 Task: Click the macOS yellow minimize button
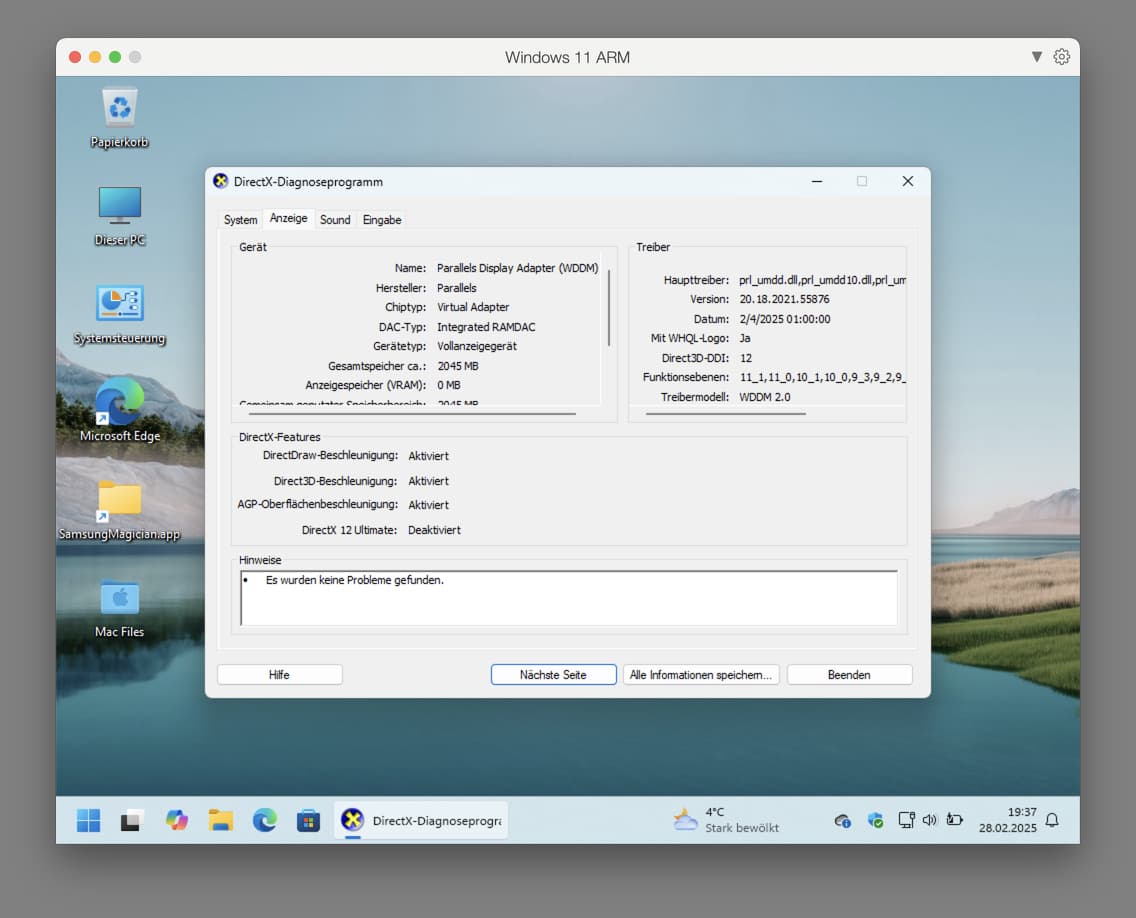95,57
